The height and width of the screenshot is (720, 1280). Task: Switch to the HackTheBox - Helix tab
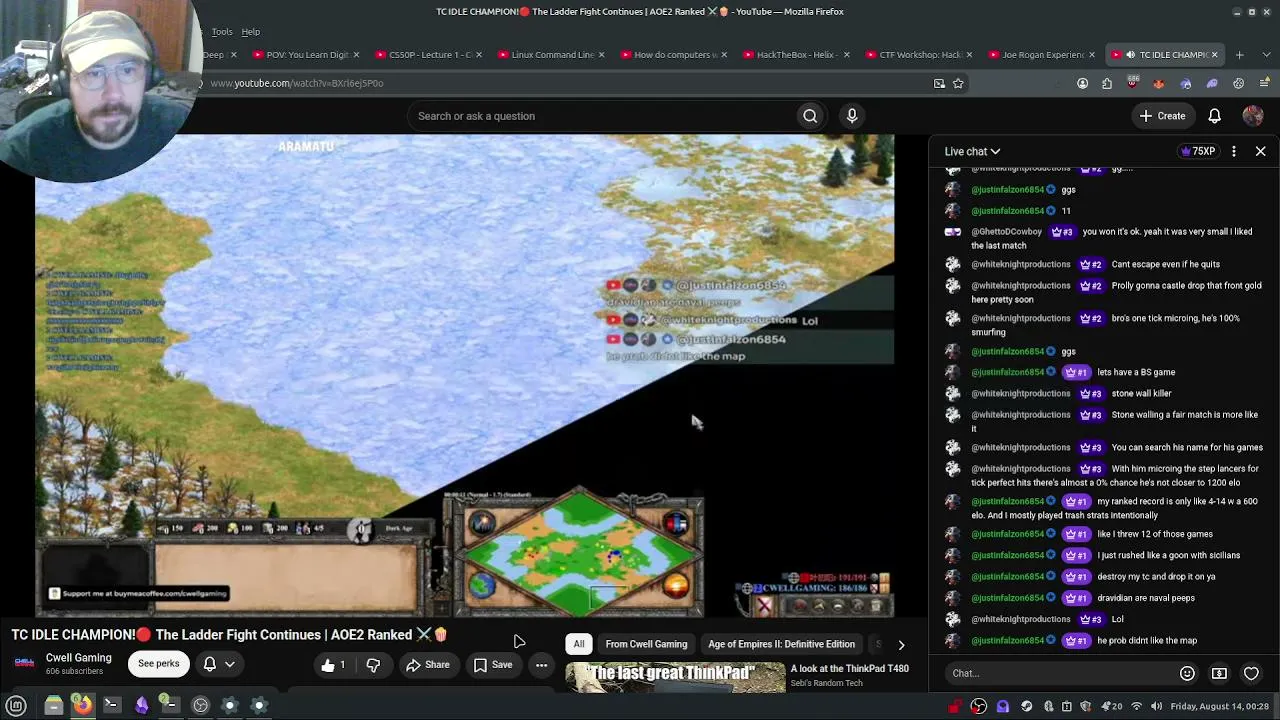coord(796,55)
